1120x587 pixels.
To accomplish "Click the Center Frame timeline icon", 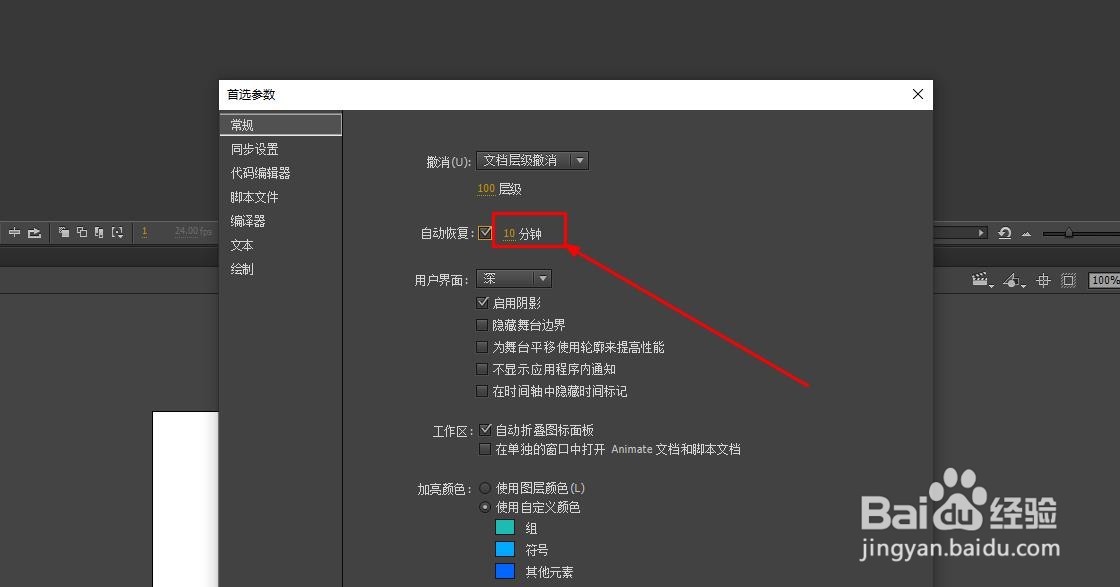I will point(14,233).
